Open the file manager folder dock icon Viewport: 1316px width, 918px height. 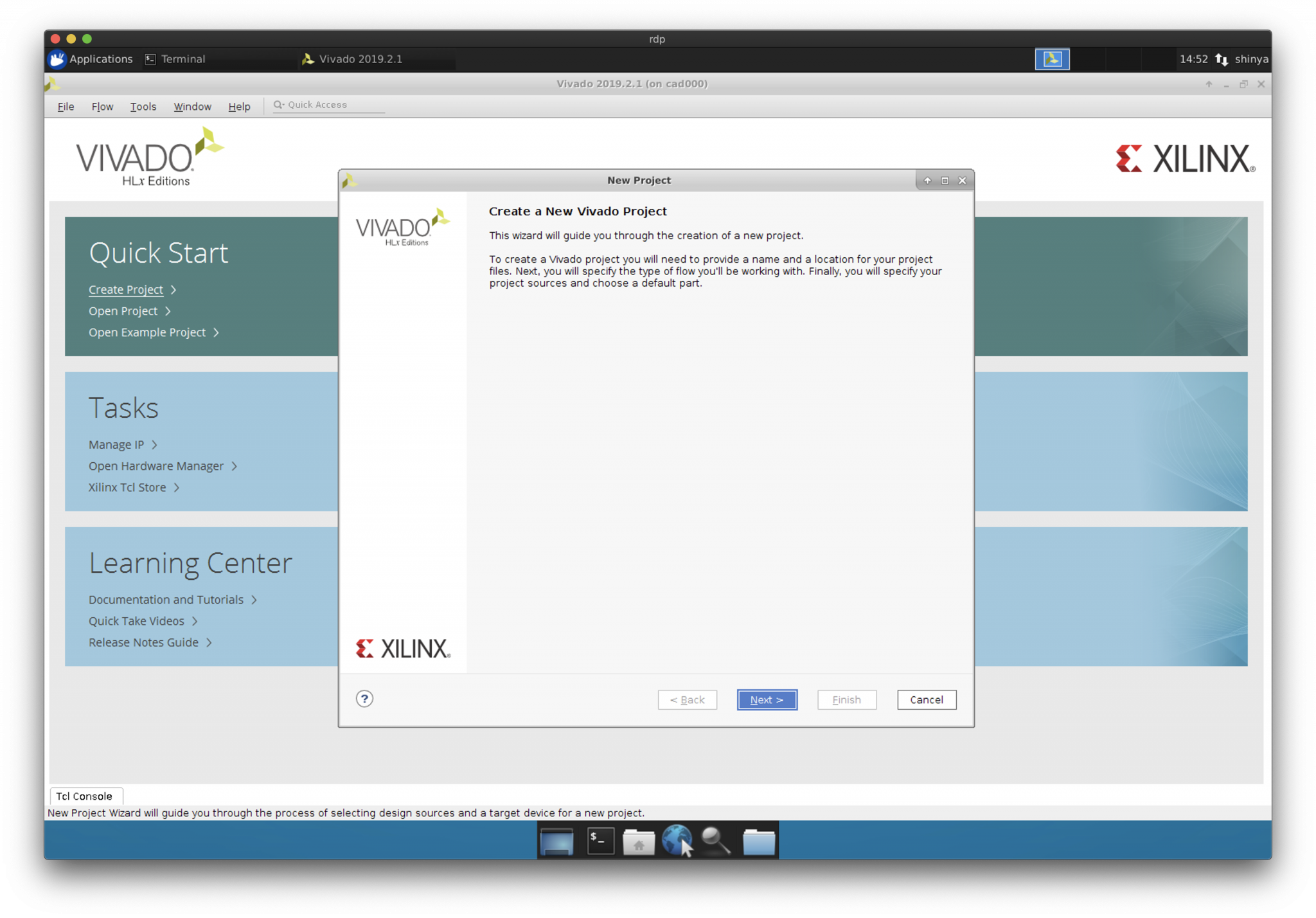[758, 842]
